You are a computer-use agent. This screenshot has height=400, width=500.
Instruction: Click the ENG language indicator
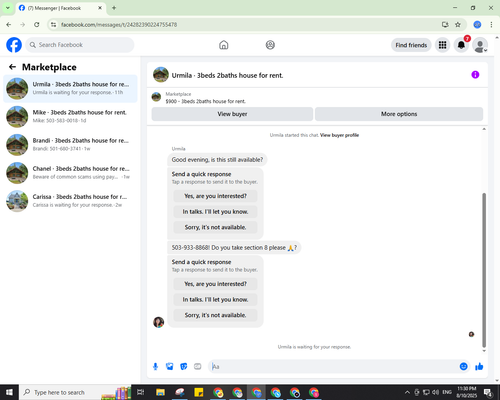(447, 392)
